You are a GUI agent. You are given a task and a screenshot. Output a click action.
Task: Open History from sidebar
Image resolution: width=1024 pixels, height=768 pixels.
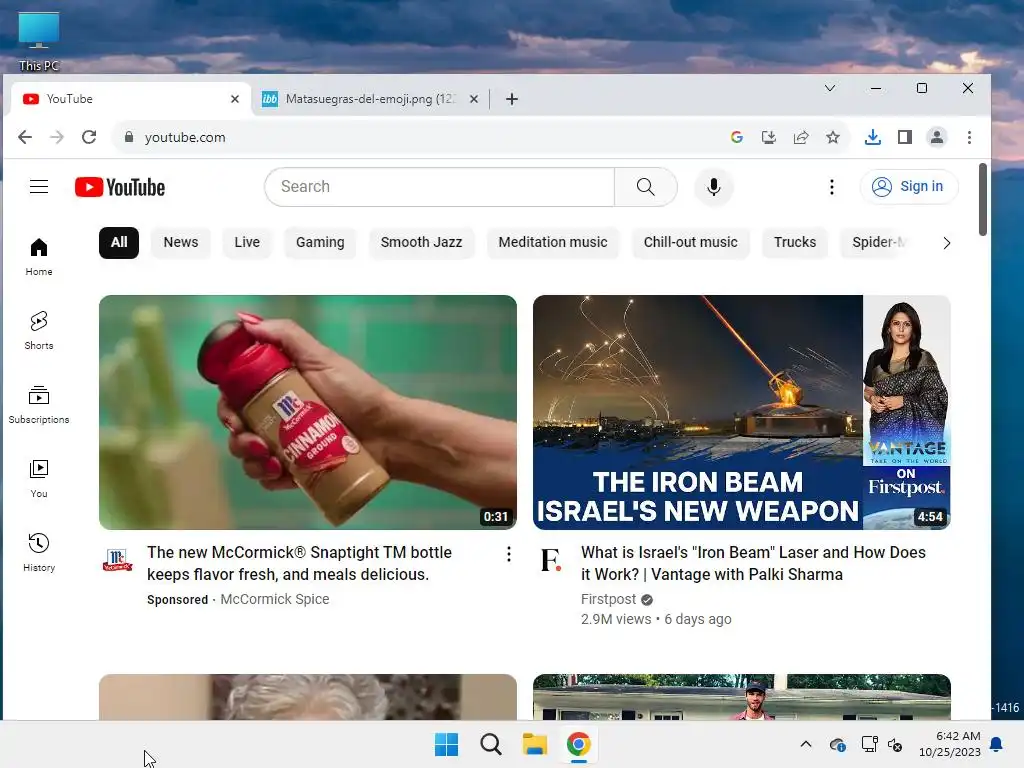click(x=39, y=552)
